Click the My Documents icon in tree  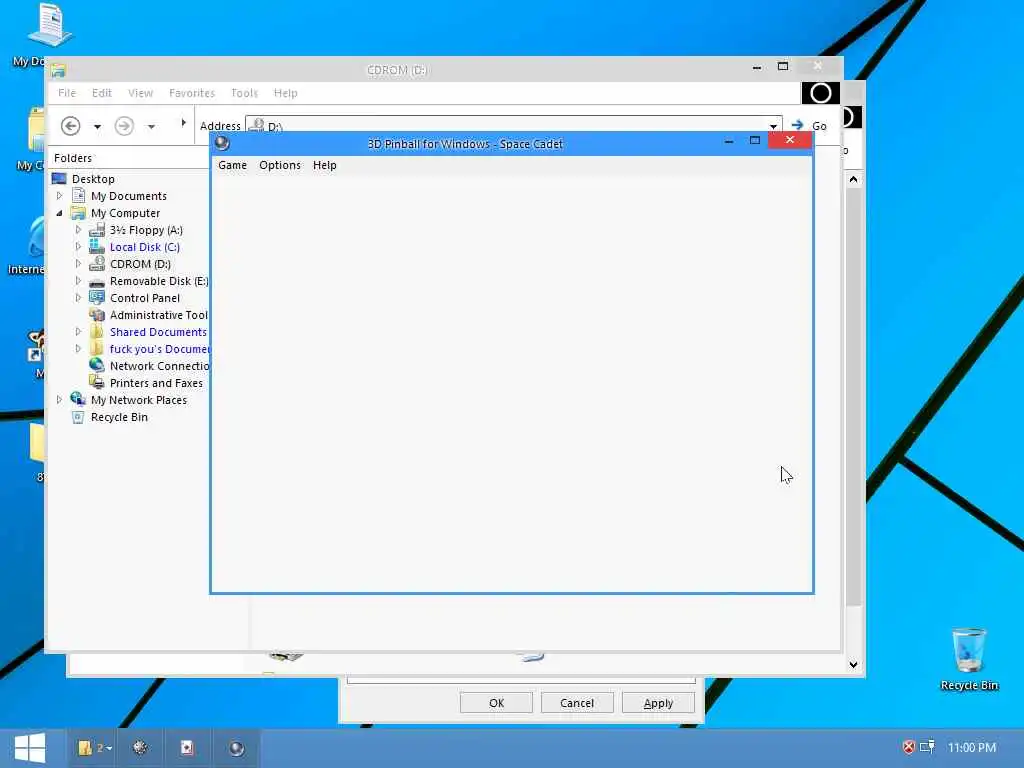(78, 195)
